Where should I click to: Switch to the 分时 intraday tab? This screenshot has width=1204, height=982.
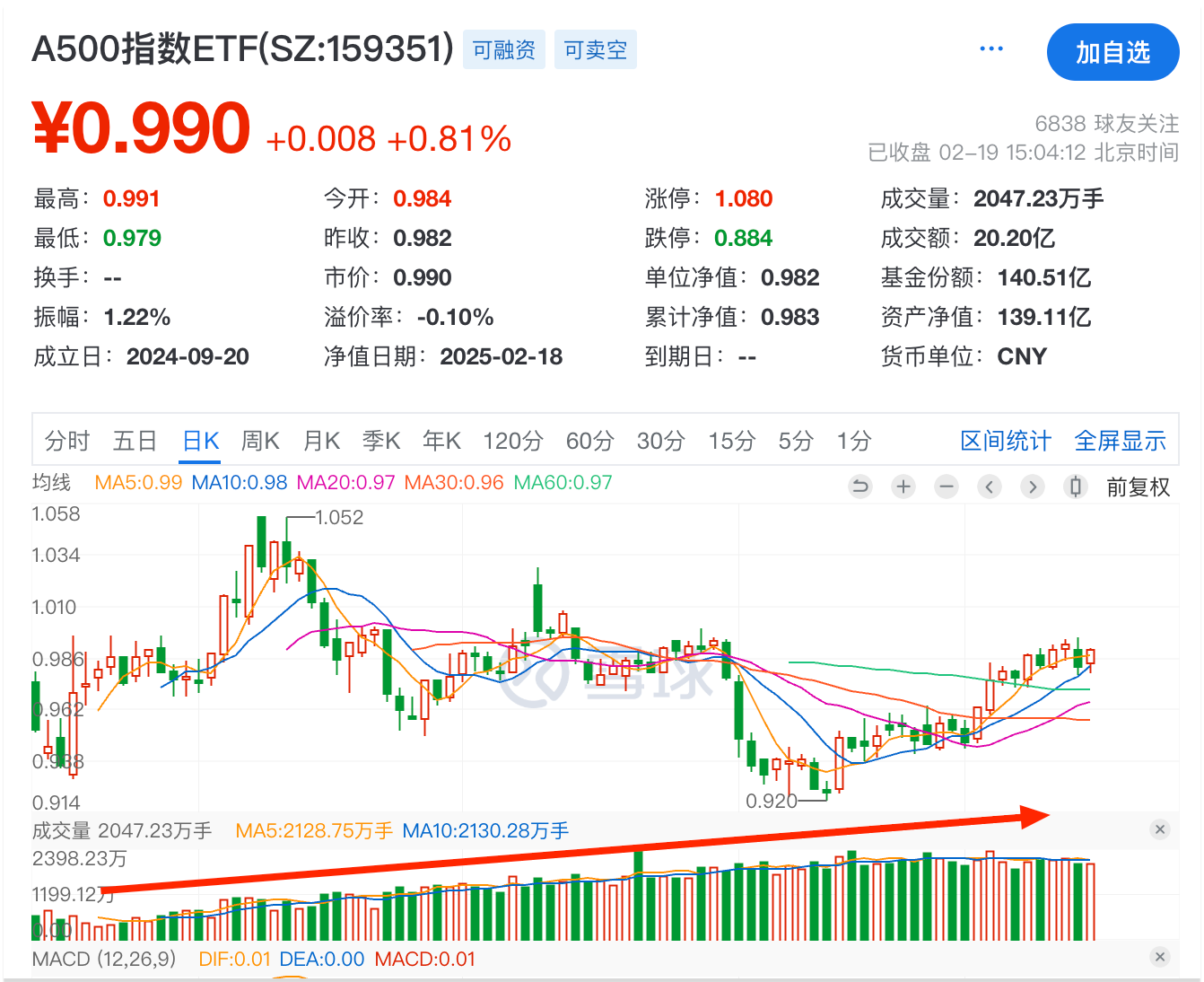click(67, 441)
